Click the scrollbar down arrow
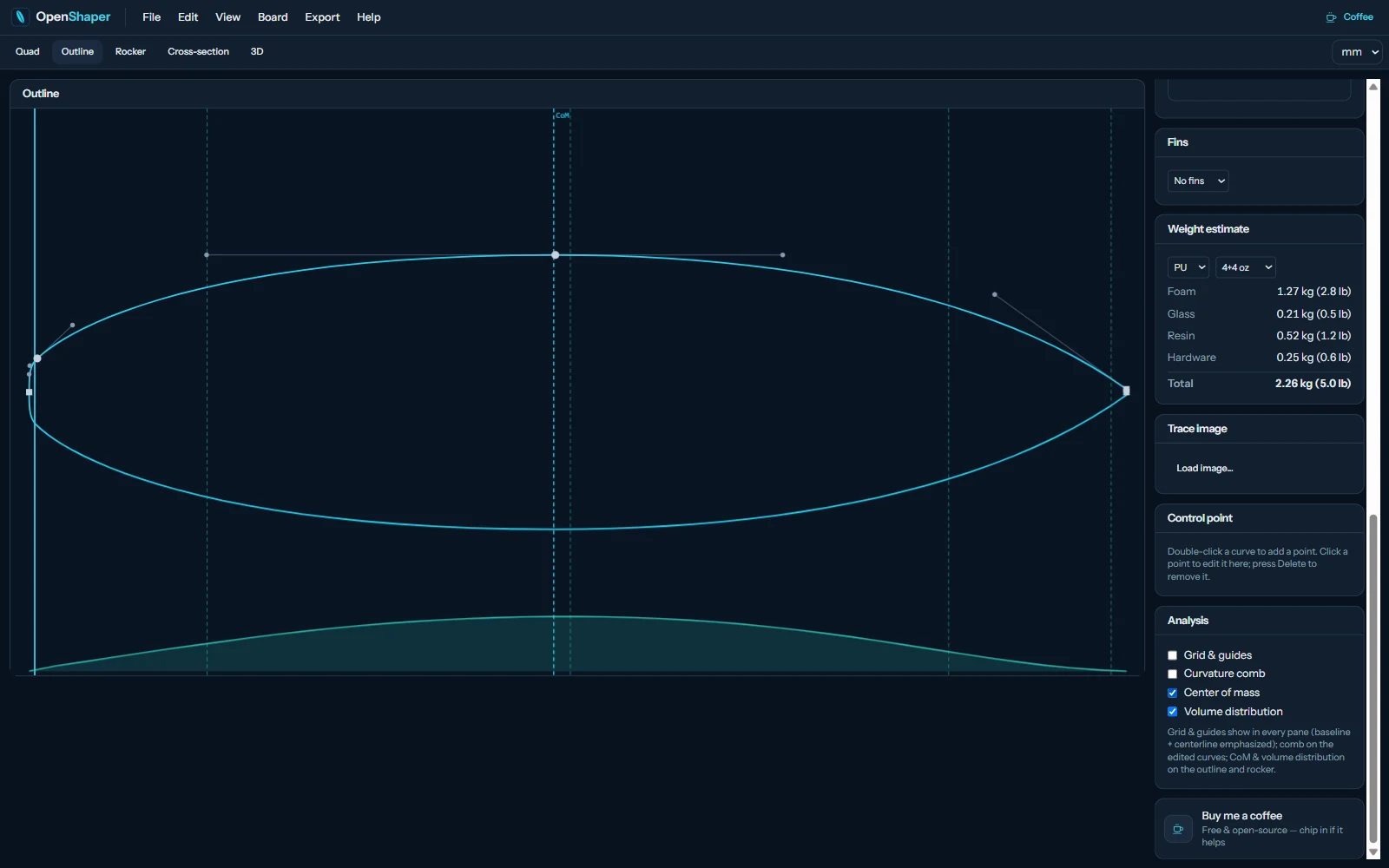Viewport: 1389px width, 868px height. coord(1373,852)
